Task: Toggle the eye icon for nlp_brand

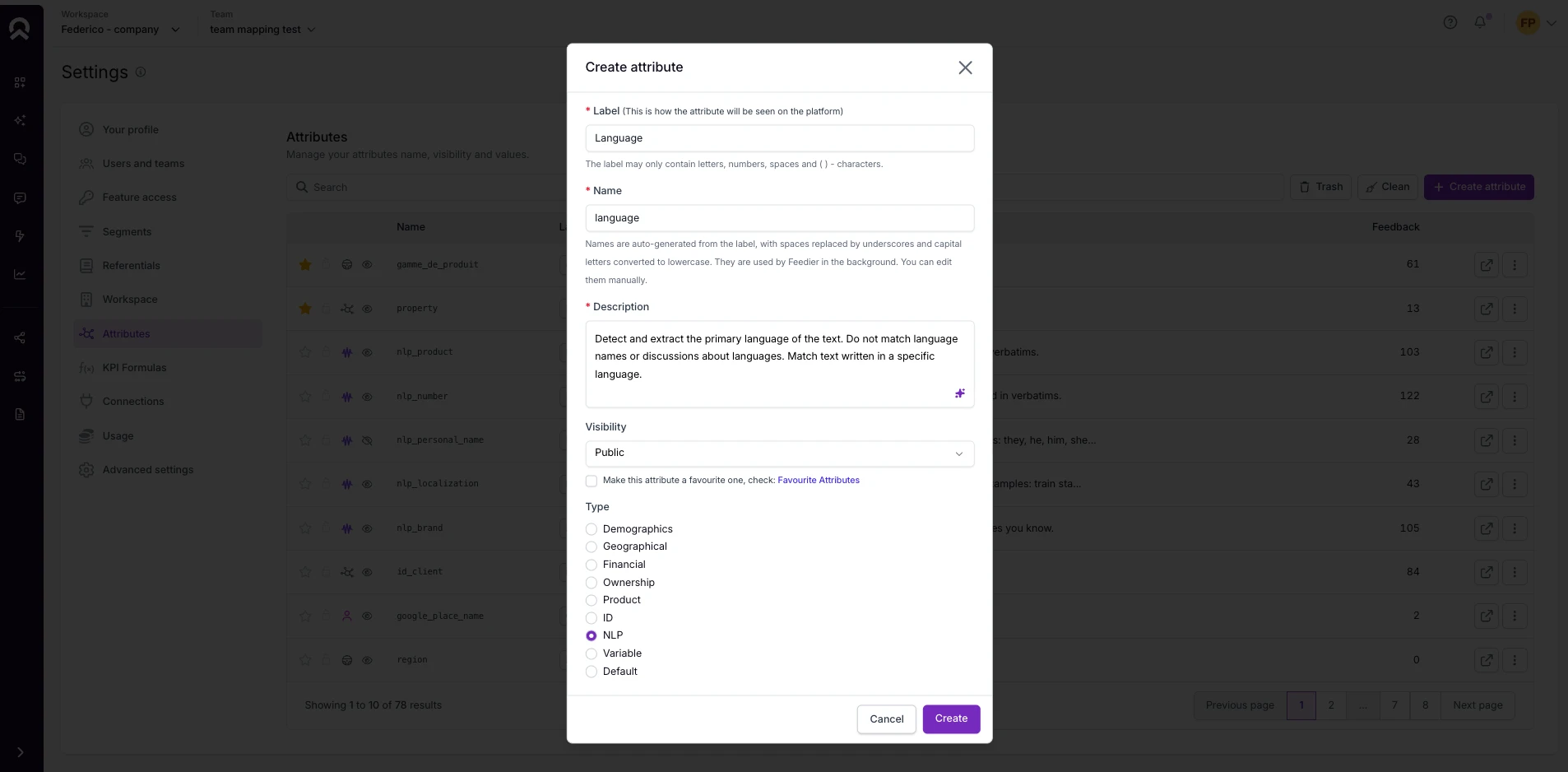Action: (x=368, y=528)
